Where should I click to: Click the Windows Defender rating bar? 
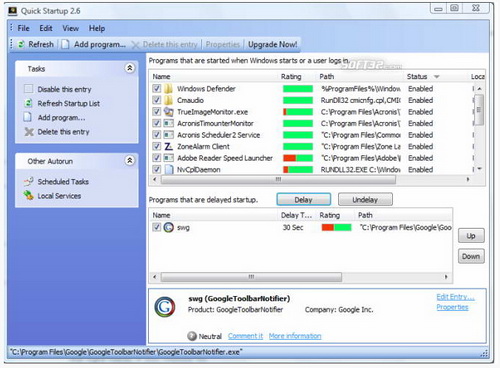tap(298, 89)
